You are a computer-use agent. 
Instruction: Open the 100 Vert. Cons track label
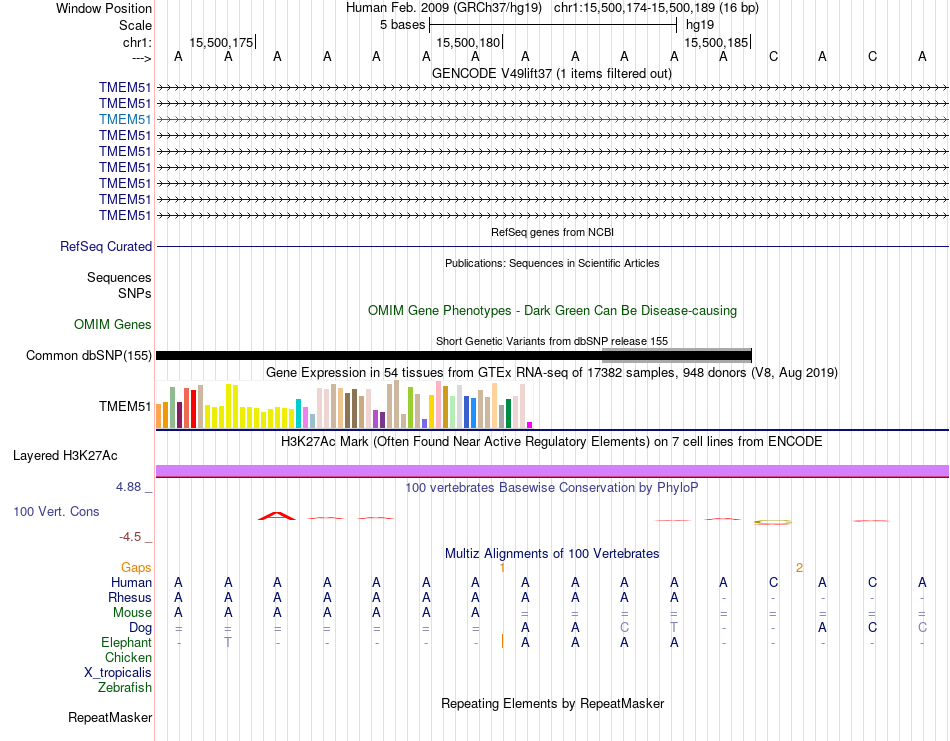click(56, 511)
